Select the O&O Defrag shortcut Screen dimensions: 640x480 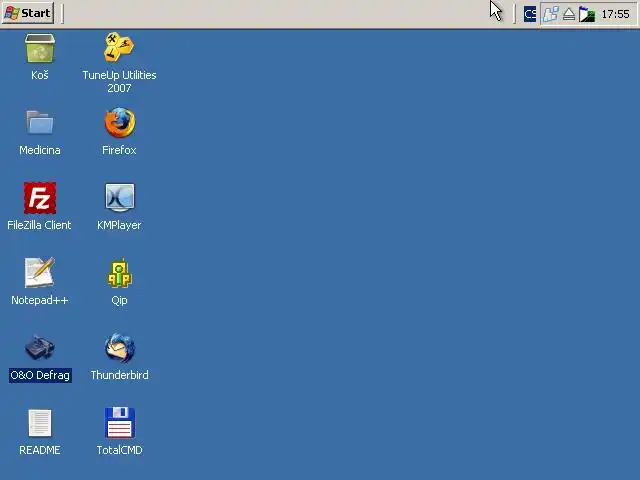coord(40,348)
